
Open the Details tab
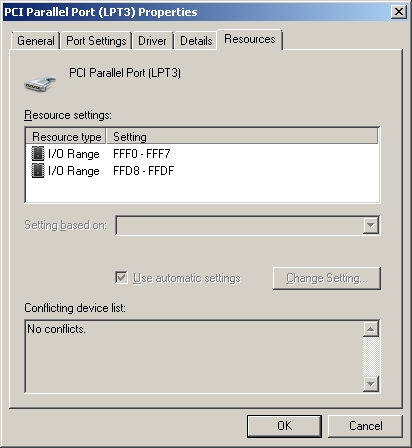pos(196,41)
